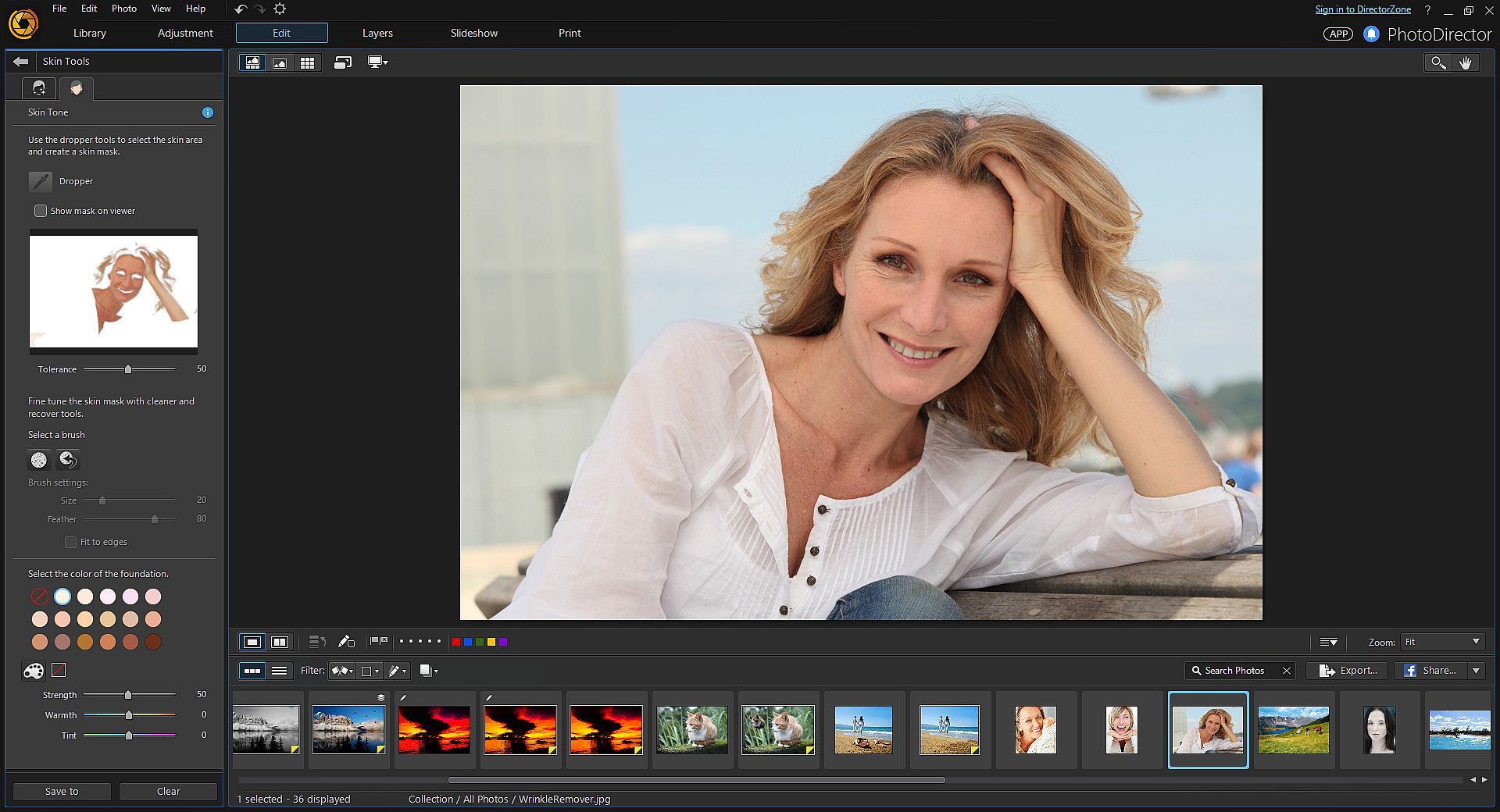Select the first skin mask brush
This screenshot has width=1500, height=812.
point(39,460)
